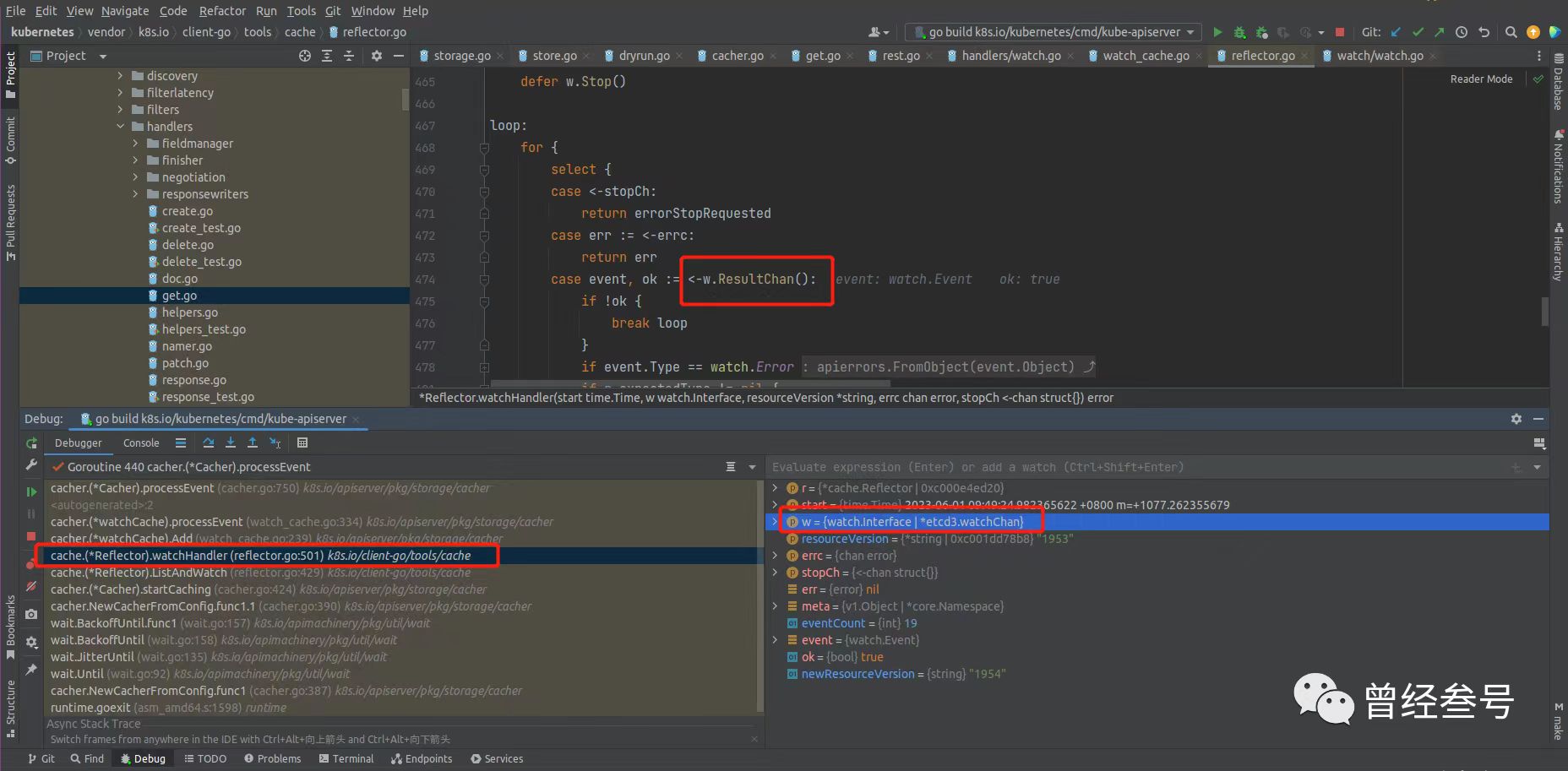Open the run configuration dropdown
The width and height of the screenshot is (1568, 771).
click(x=1053, y=32)
